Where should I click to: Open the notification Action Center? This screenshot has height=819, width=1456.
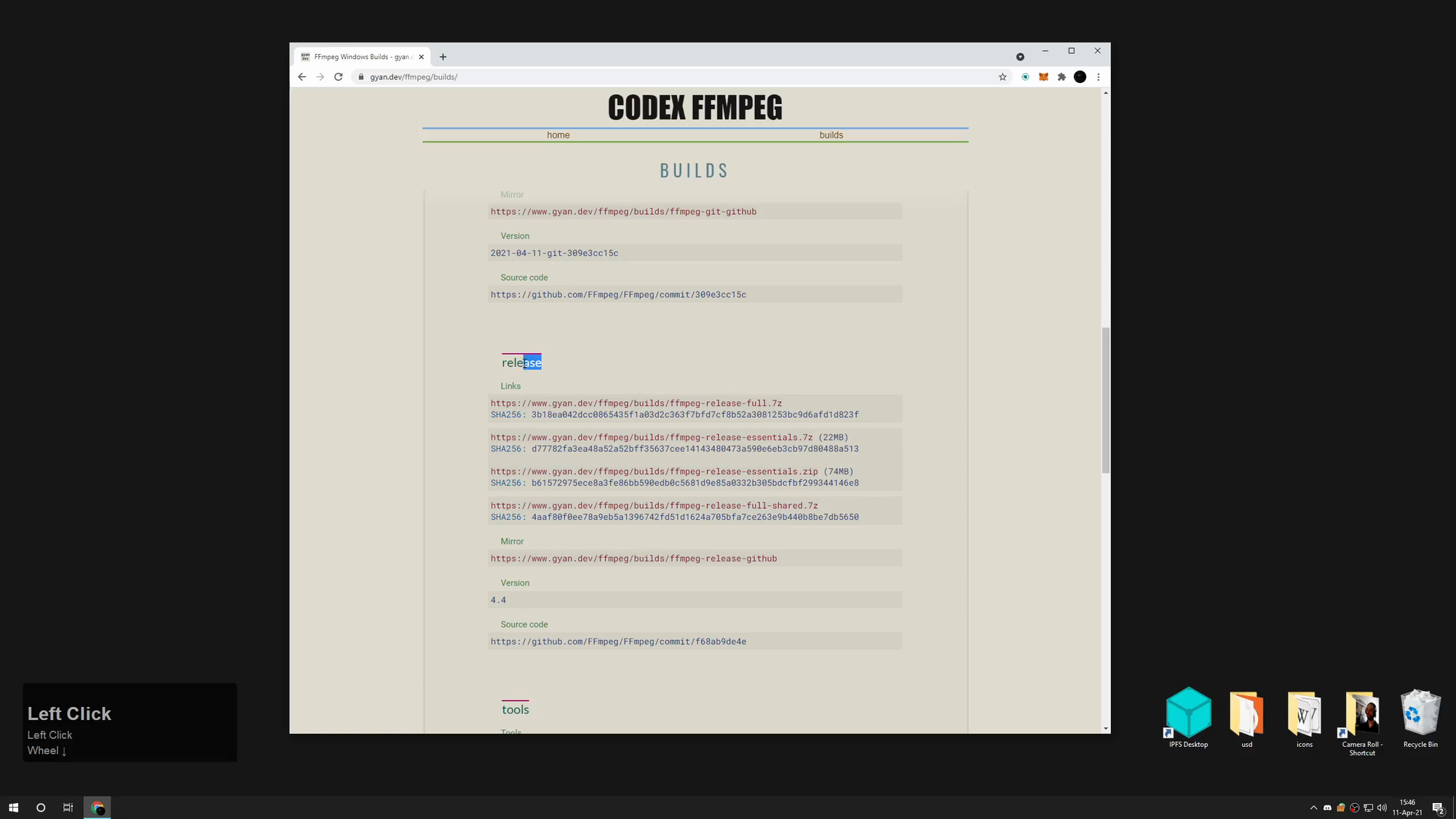(1439, 807)
